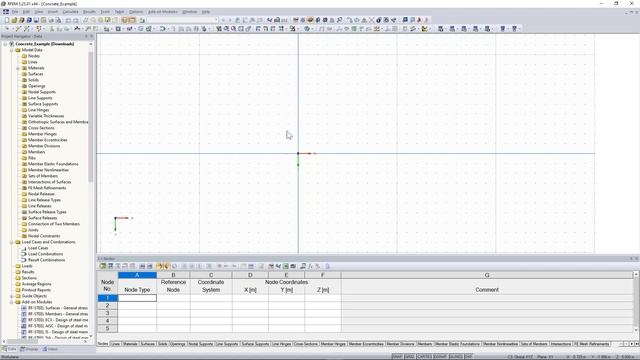The height and width of the screenshot is (360, 640).
Task: Toggle SNAP in the status bar
Action: [397, 357]
